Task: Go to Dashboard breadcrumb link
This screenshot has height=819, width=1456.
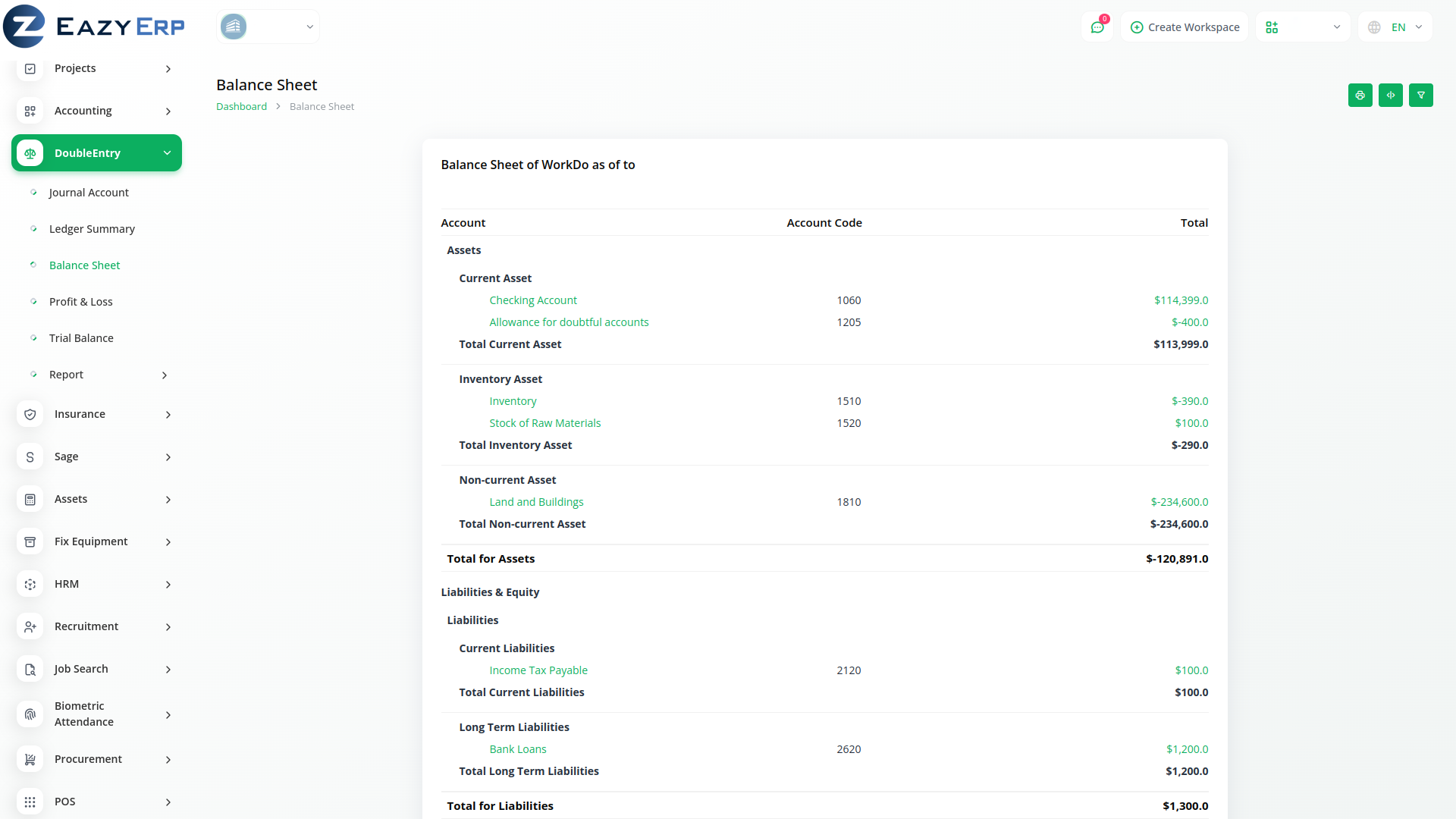Action: (241, 107)
